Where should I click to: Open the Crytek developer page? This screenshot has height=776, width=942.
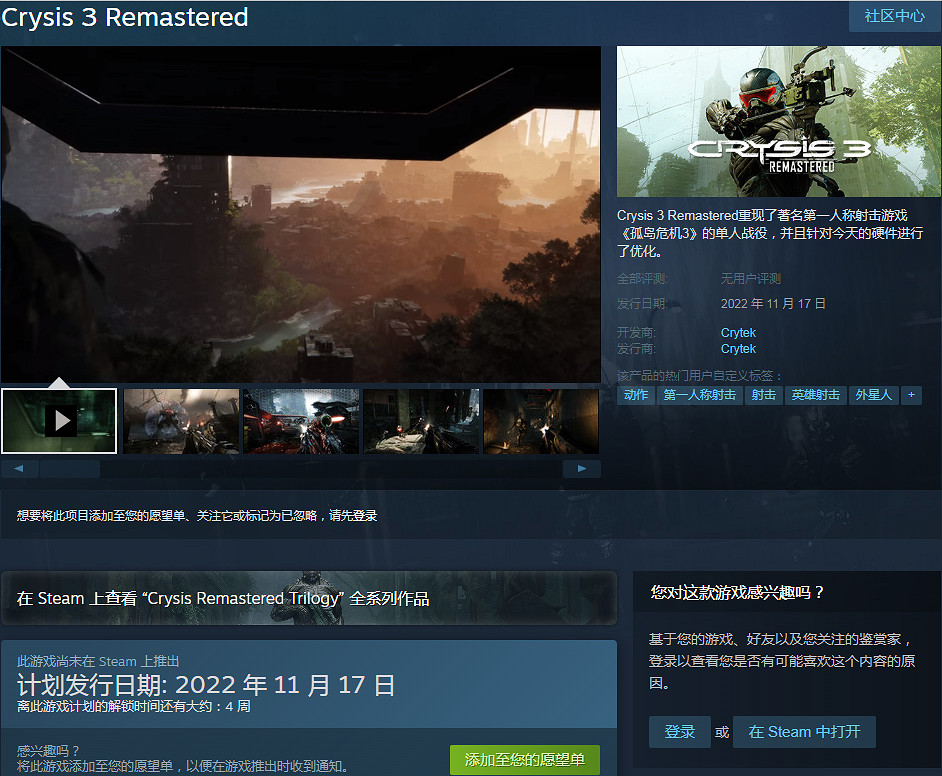pyautogui.click(x=738, y=332)
